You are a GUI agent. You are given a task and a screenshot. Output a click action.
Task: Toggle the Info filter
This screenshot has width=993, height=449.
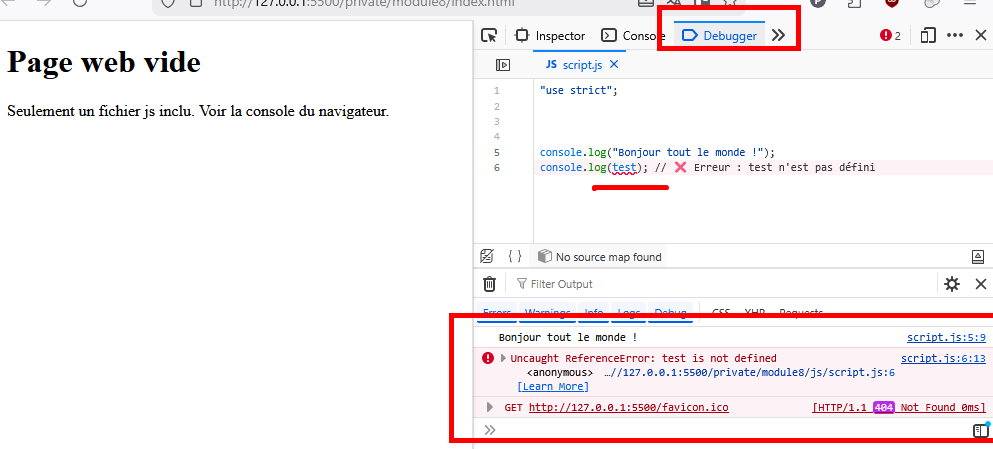tap(593, 313)
